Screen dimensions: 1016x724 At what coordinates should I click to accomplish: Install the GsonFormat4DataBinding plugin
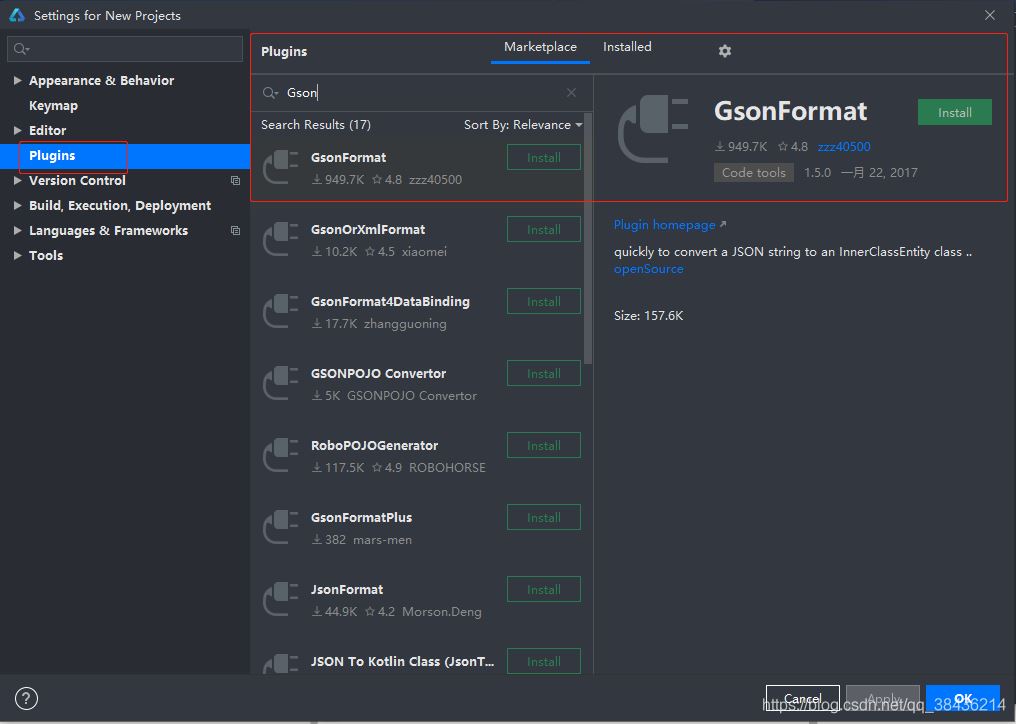point(544,301)
